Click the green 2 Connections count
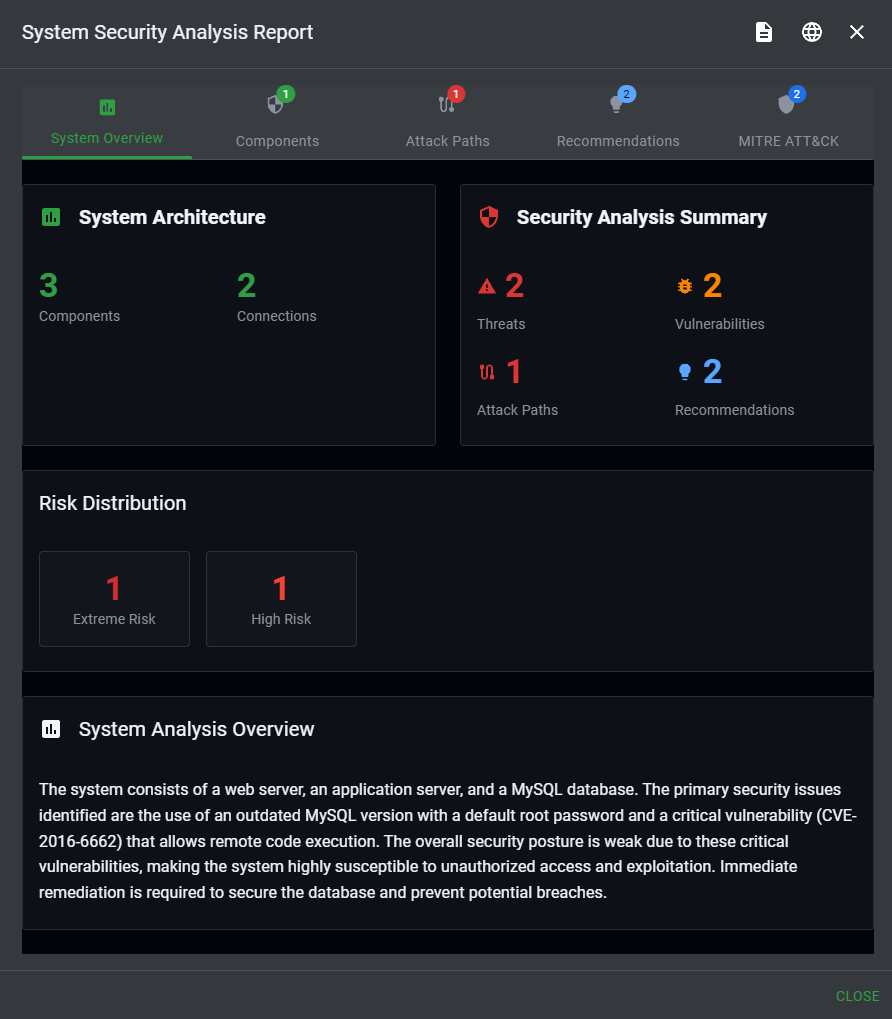 pyautogui.click(x=246, y=286)
